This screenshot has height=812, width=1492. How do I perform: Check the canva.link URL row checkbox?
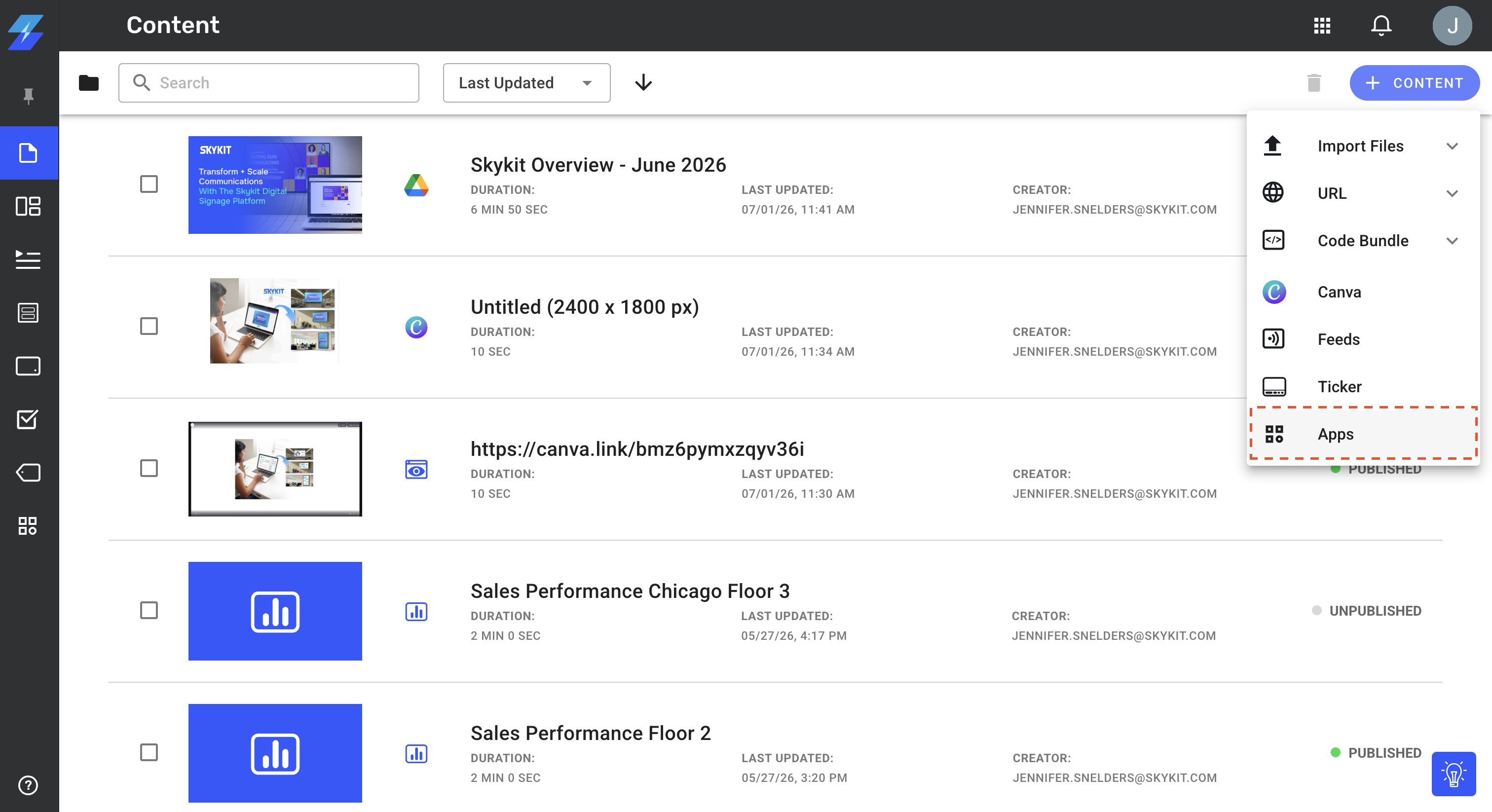[x=149, y=468]
